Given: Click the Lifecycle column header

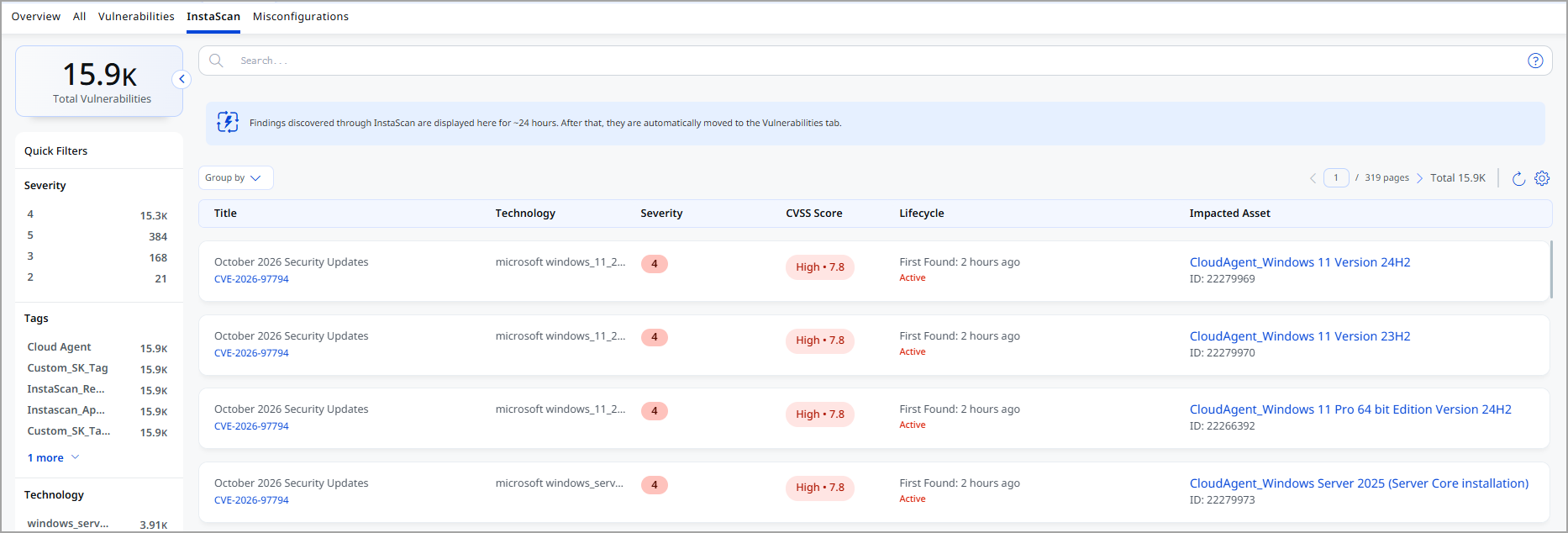Looking at the screenshot, I should click(x=922, y=214).
